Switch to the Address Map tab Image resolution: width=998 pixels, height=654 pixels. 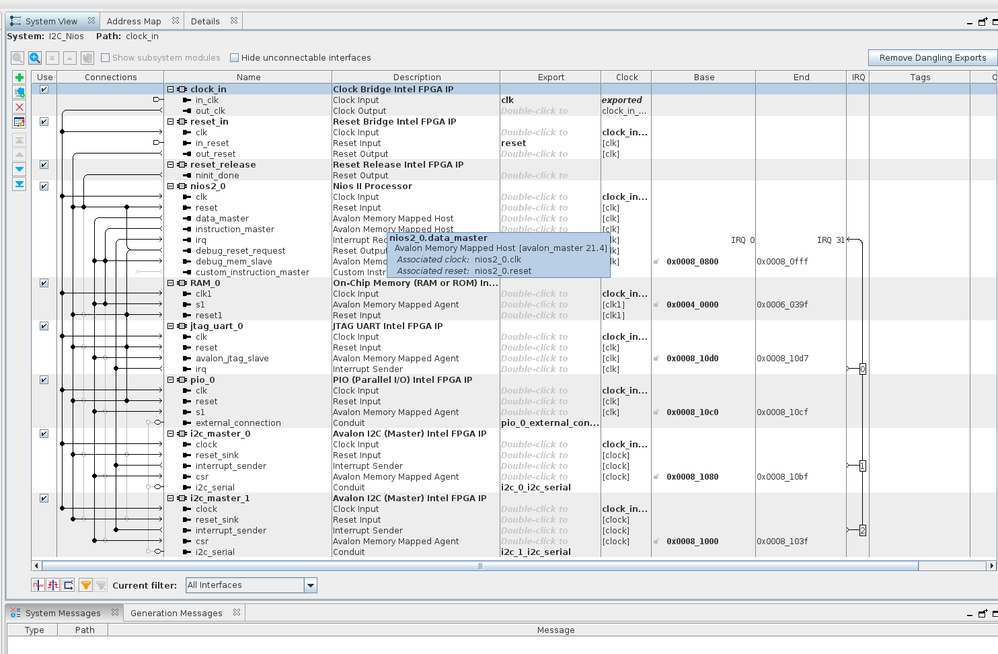[133, 21]
